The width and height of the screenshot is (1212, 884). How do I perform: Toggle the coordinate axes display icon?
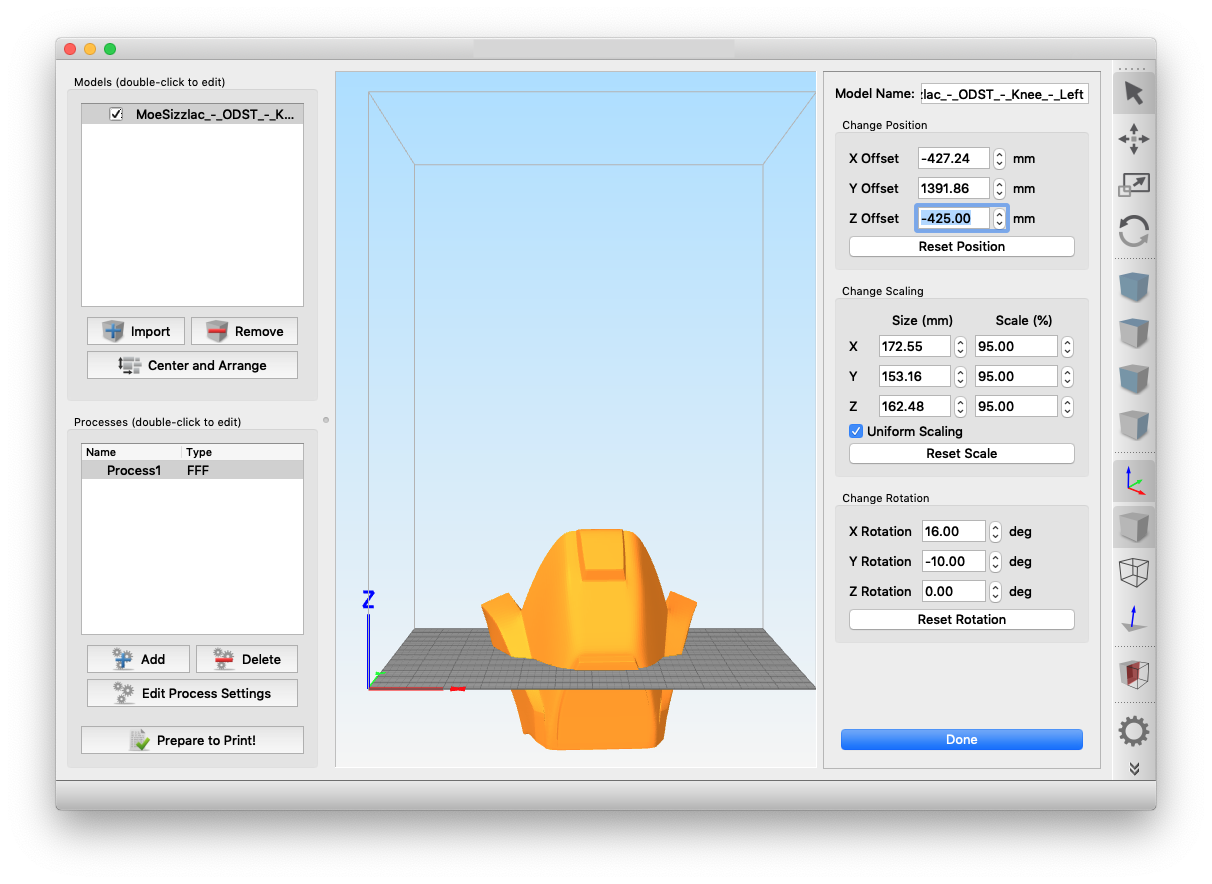[x=1134, y=481]
